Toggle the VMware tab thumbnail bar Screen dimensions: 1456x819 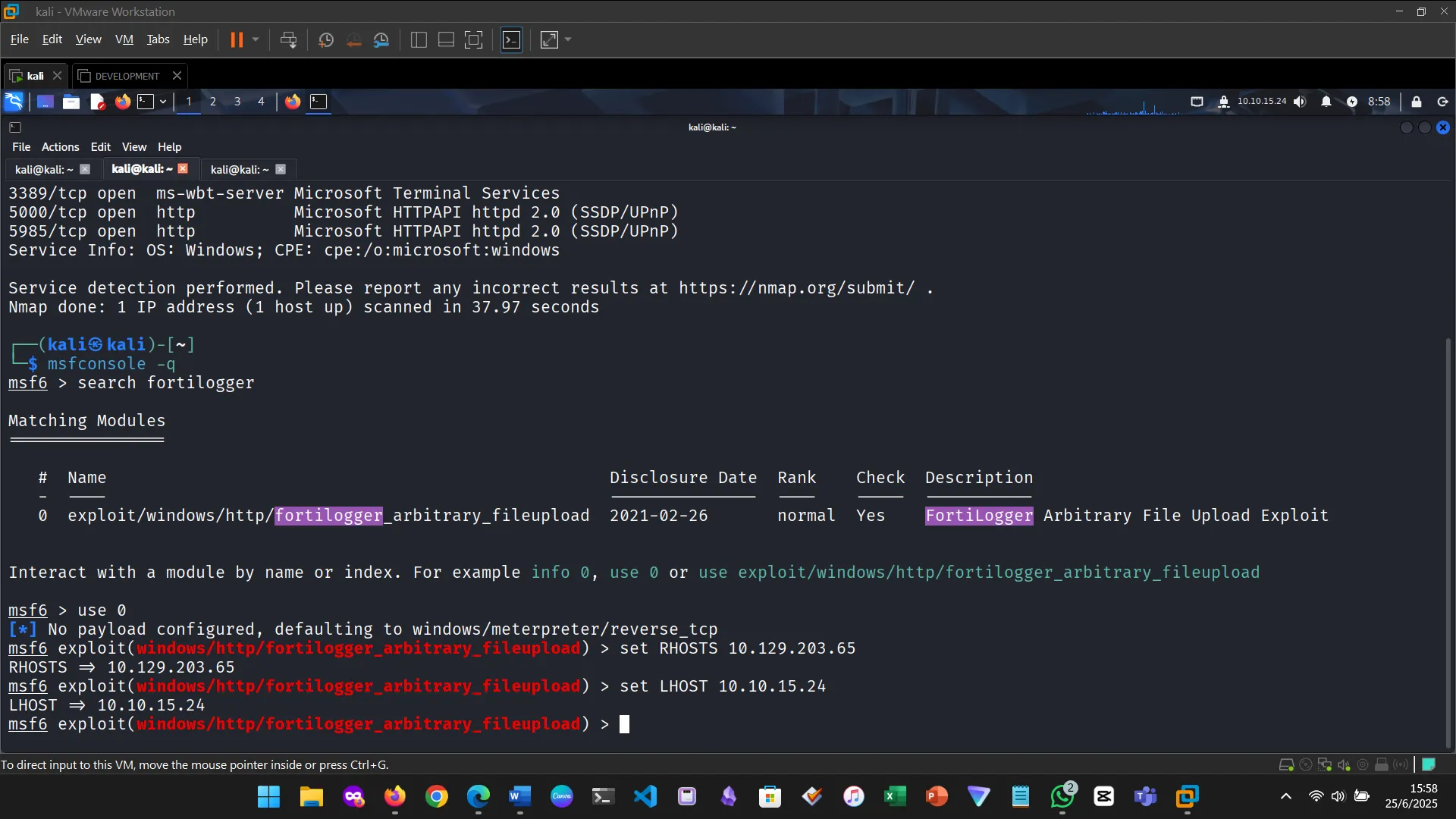(445, 39)
